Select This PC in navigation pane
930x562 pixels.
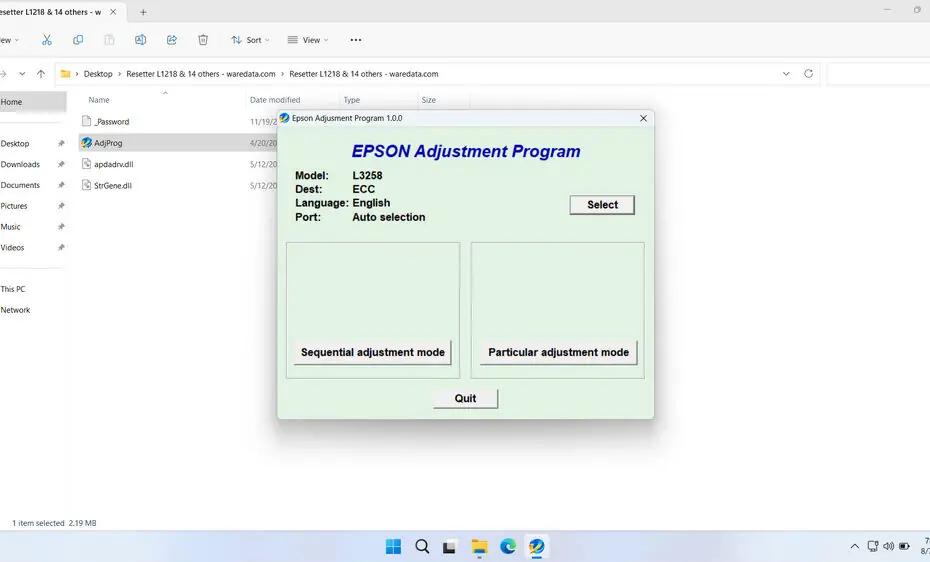(x=13, y=289)
